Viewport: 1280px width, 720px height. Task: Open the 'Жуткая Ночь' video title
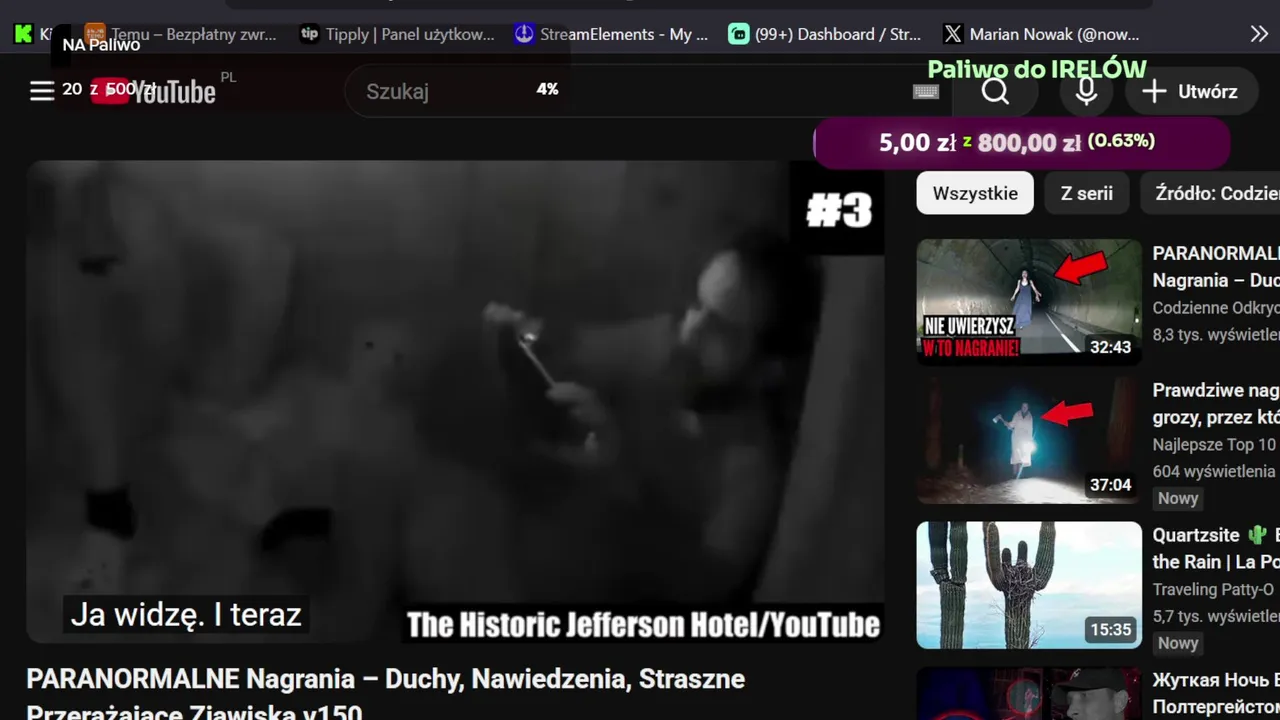tap(1216, 693)
